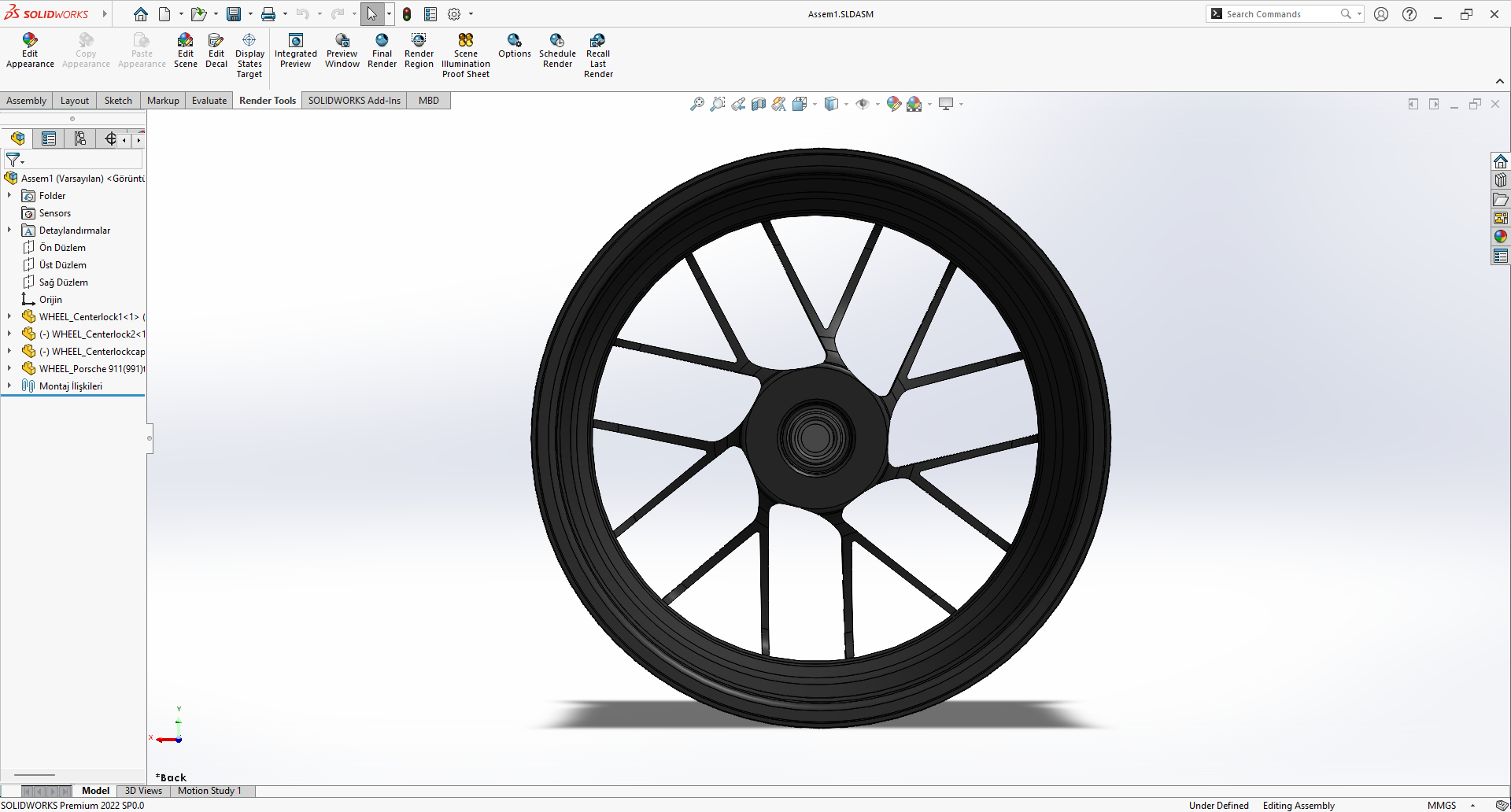This screenshot has height=812, width=1511.
Task: Open the Display Style dropdown arrow
Action: (x=846, y=104)
